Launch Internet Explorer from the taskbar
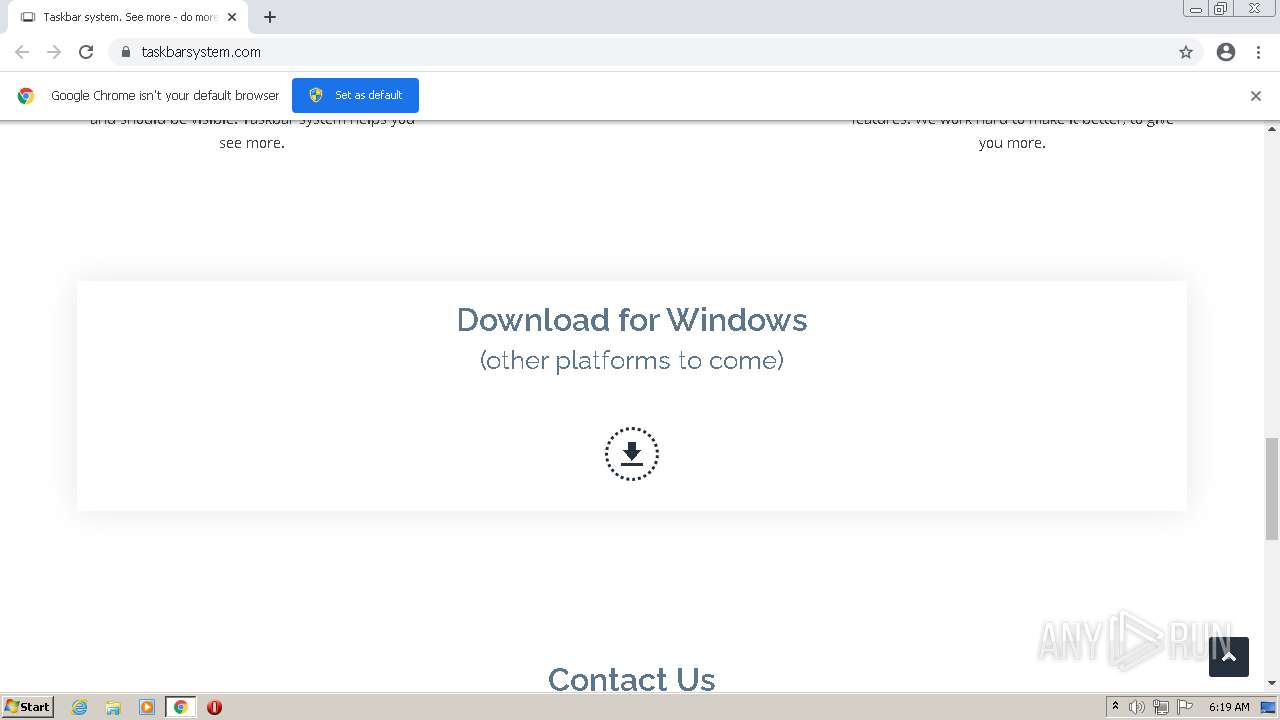 80,707
